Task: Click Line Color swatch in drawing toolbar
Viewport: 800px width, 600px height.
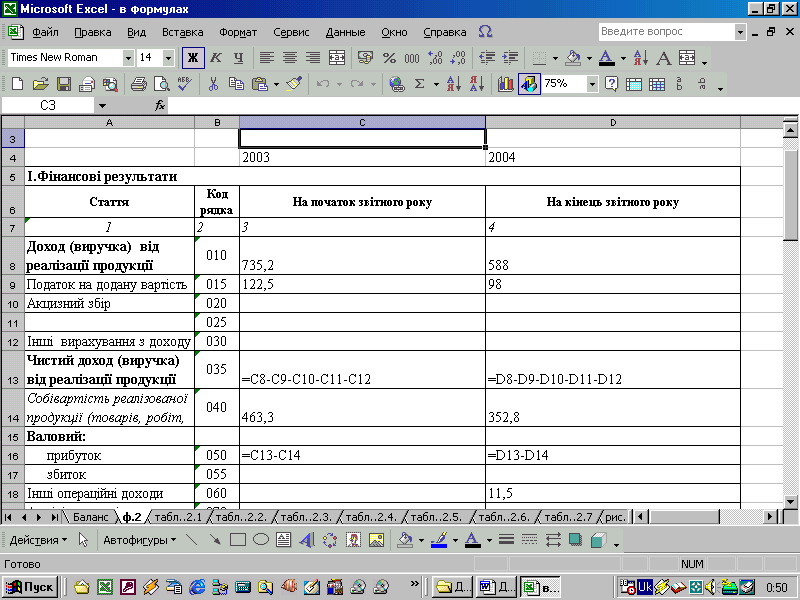Action: click(439, 540)
